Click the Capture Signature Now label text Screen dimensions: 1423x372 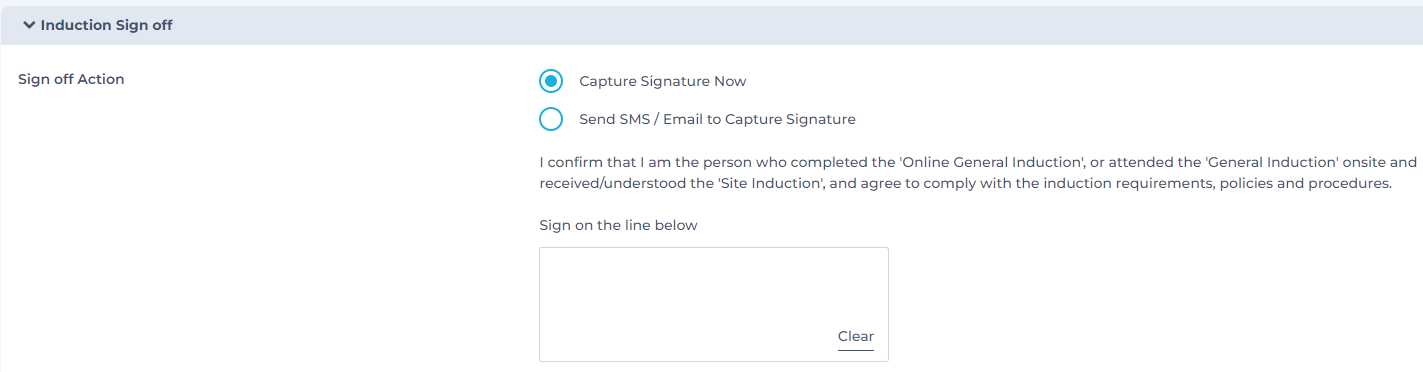click(663, 81)
